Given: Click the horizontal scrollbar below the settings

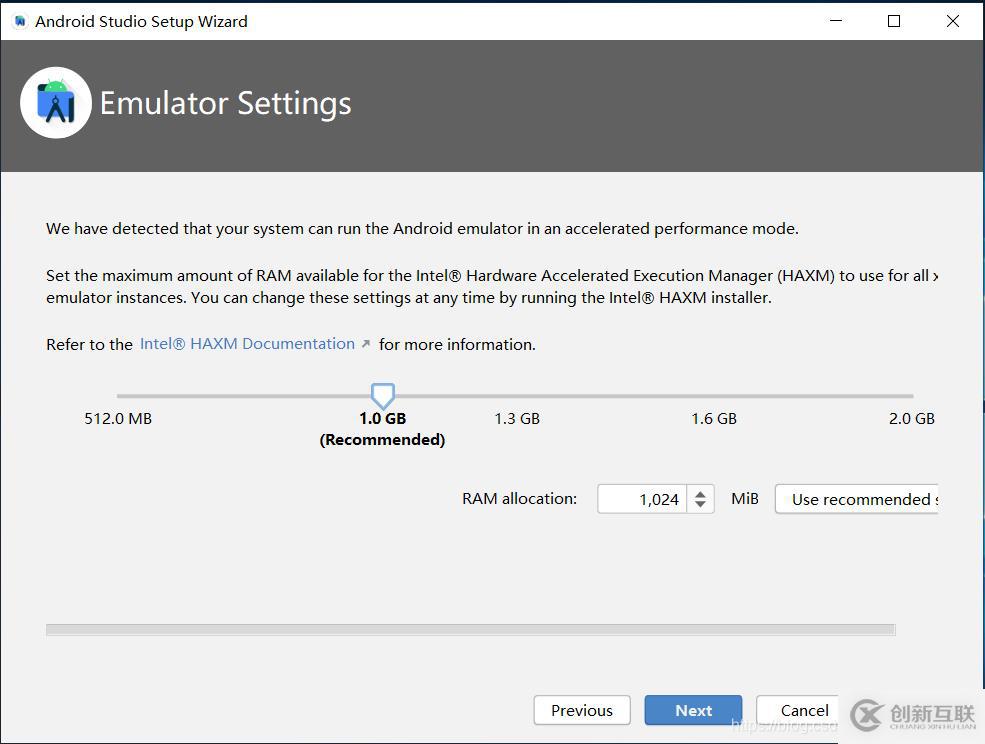Looking at the screenshot, I should click(x=470, y=630).
